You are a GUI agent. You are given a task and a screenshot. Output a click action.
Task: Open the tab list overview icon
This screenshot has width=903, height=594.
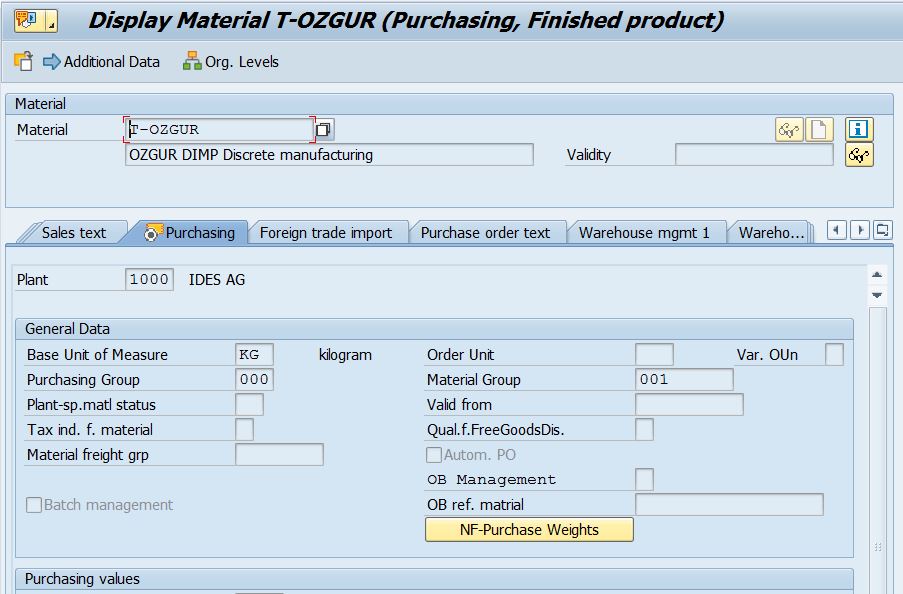coord(882,231)
